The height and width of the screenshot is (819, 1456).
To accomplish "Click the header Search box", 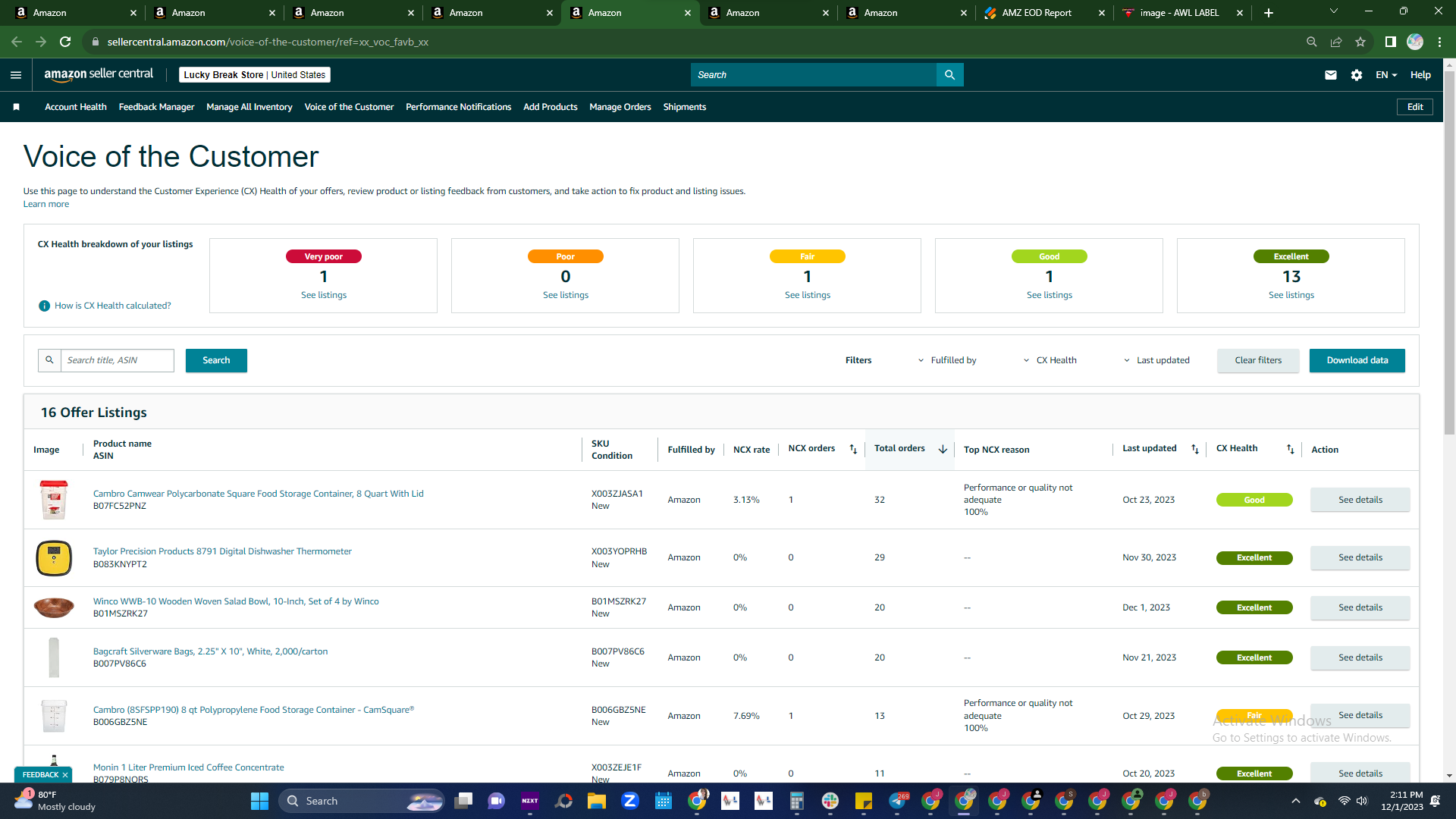I will tap(814, 75).
